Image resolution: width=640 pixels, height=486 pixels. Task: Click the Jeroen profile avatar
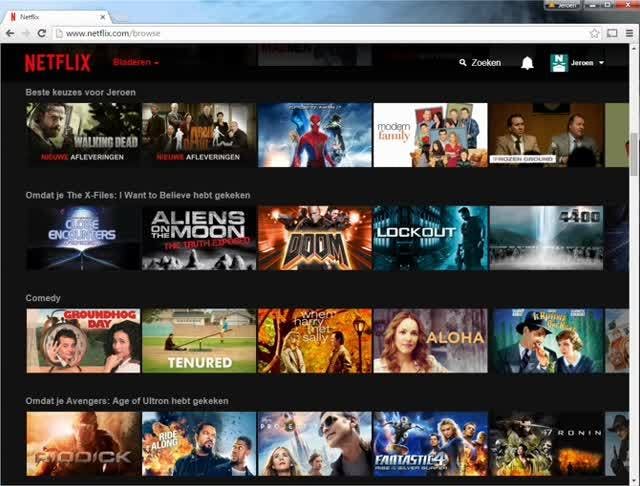(x=559, y=63)
